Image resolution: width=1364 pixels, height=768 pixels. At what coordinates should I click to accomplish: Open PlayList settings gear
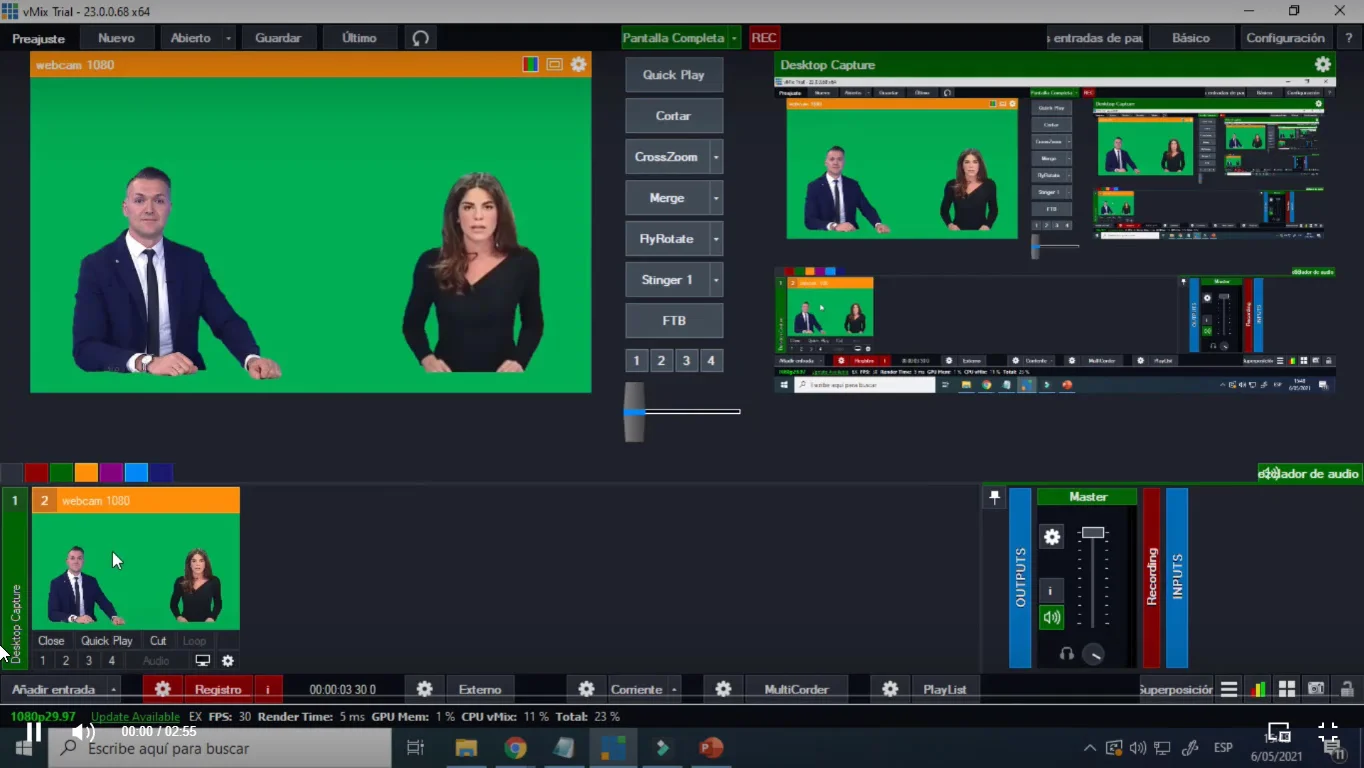[890, 689]
